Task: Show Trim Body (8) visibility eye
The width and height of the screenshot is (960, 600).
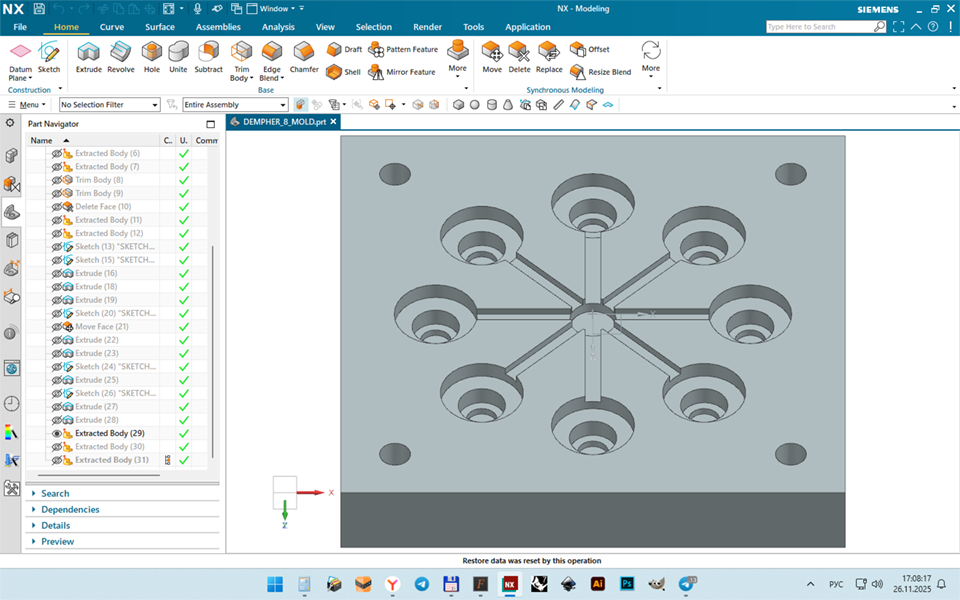Action: coord(57,180)
